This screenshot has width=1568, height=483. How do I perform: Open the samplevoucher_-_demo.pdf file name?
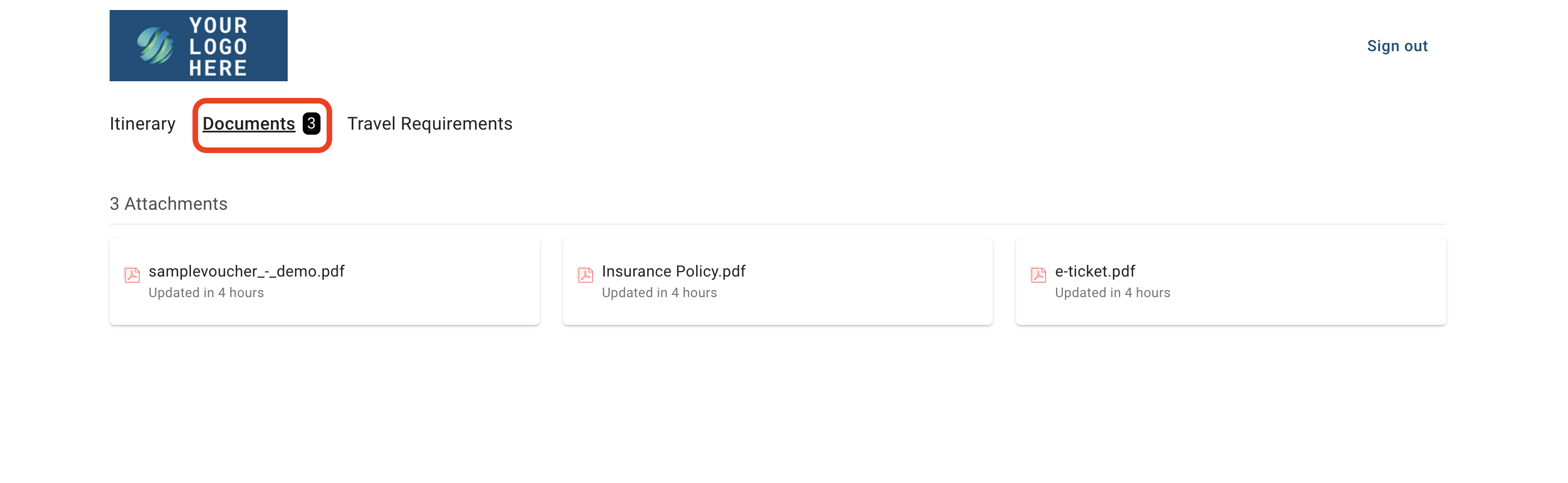click(x=246, y=271)
